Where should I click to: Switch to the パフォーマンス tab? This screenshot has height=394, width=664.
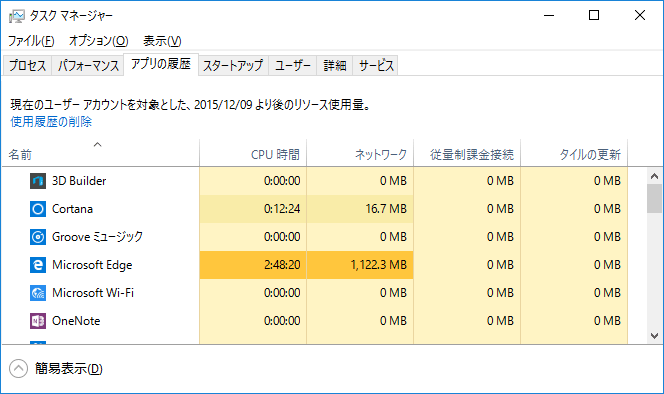click(88, 66)
